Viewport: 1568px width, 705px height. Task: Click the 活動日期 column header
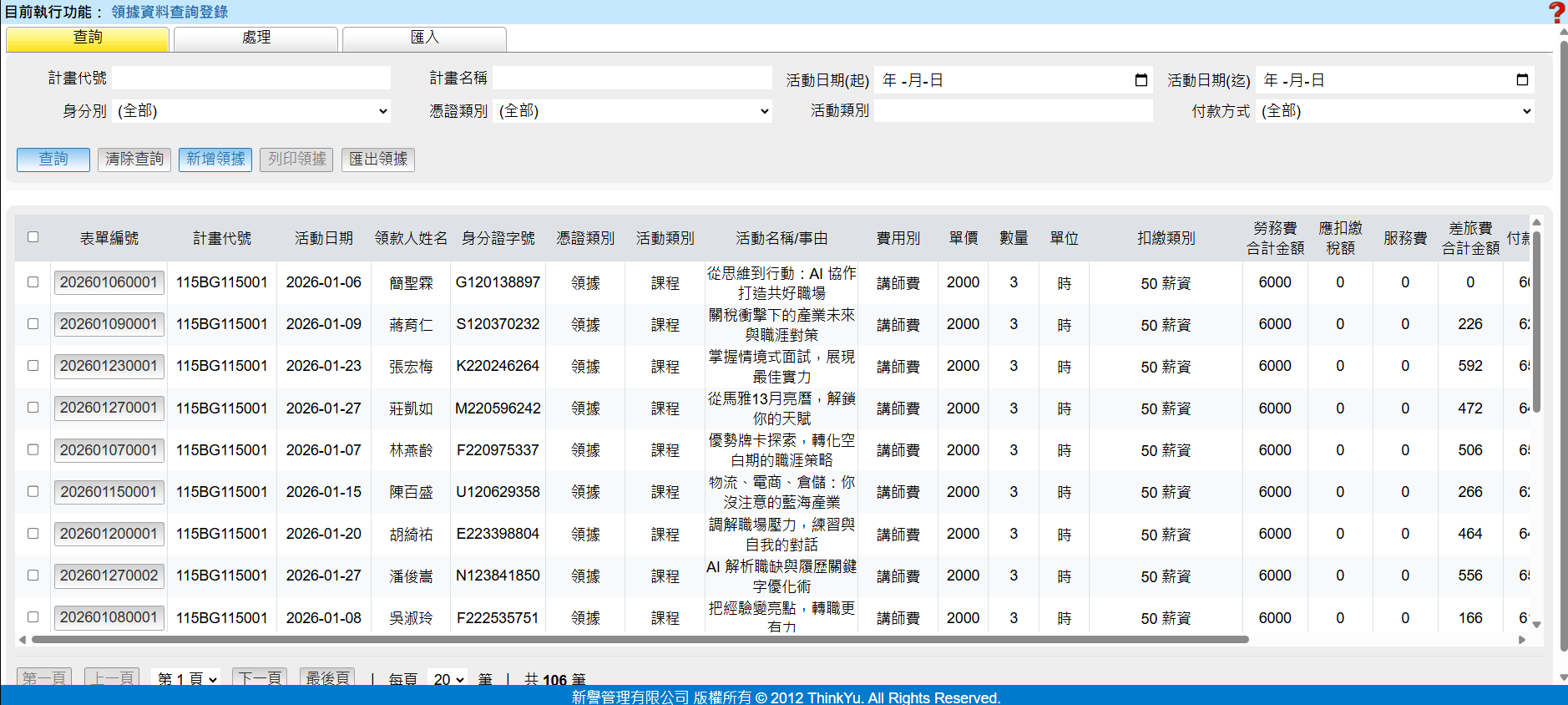click(324, 239)
